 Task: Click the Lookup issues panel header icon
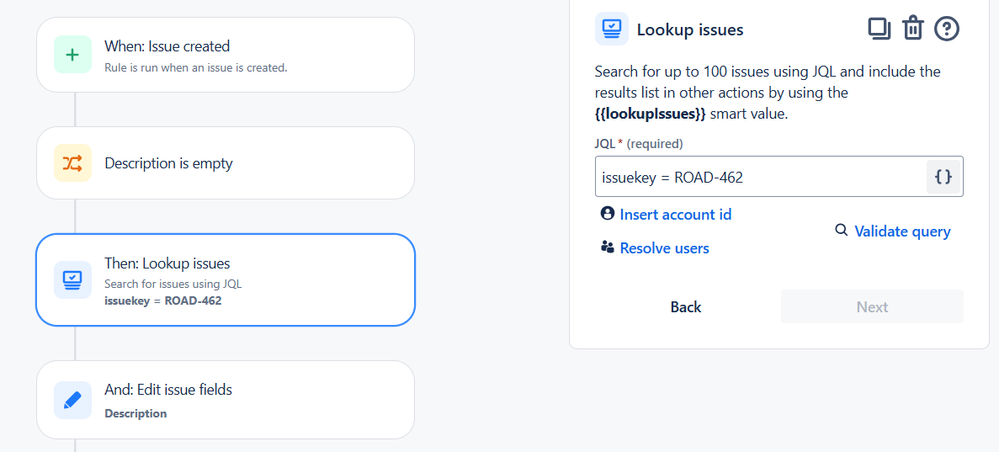point(611,29)
